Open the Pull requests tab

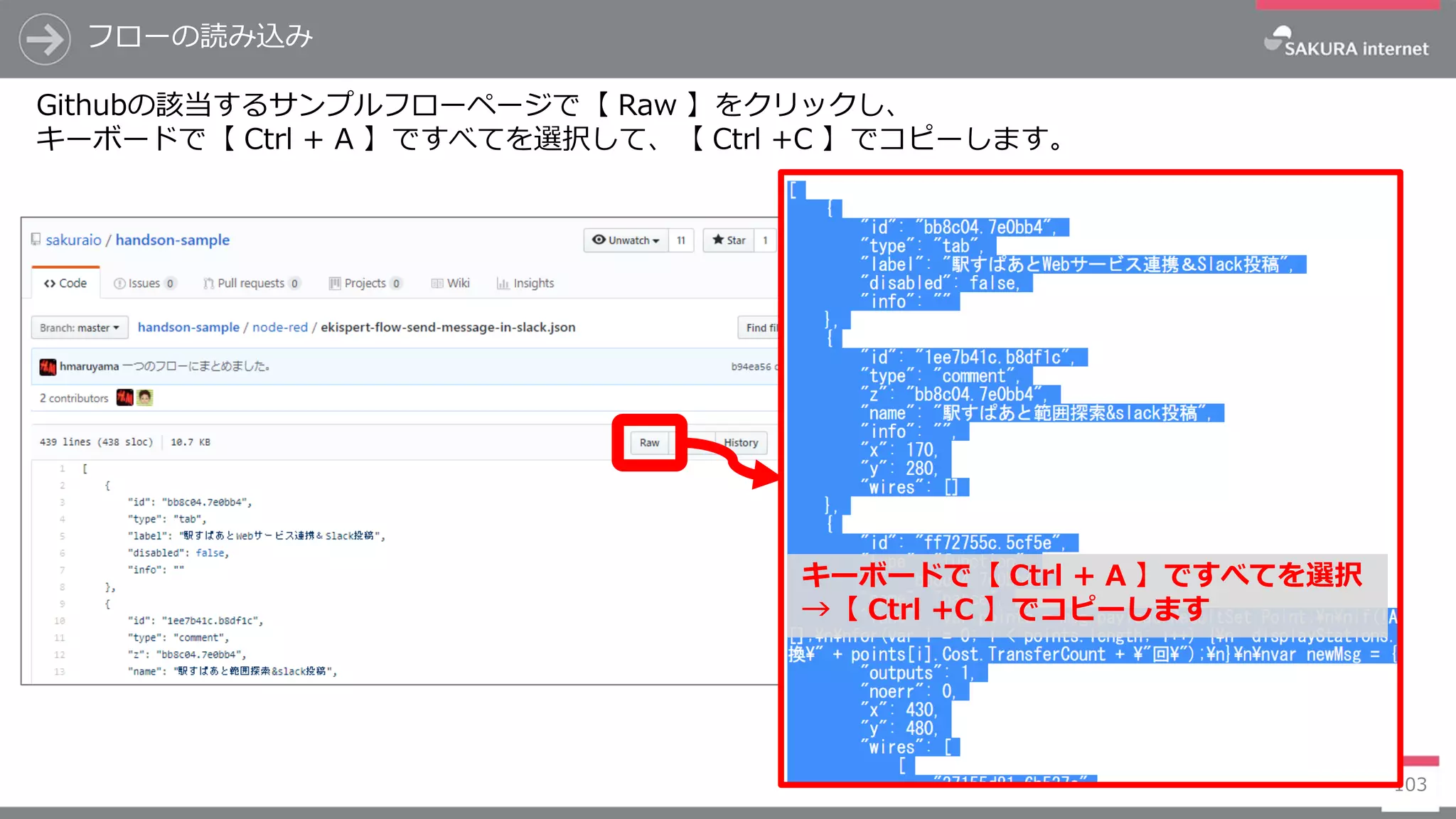(x=252, y=283)
